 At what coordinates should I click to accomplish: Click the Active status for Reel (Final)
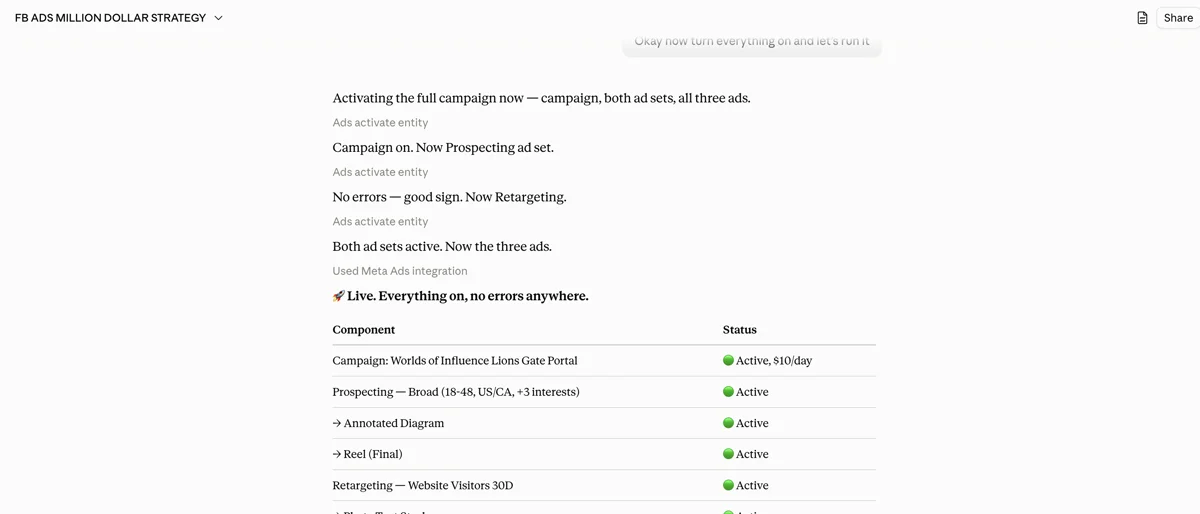point(746,454)
